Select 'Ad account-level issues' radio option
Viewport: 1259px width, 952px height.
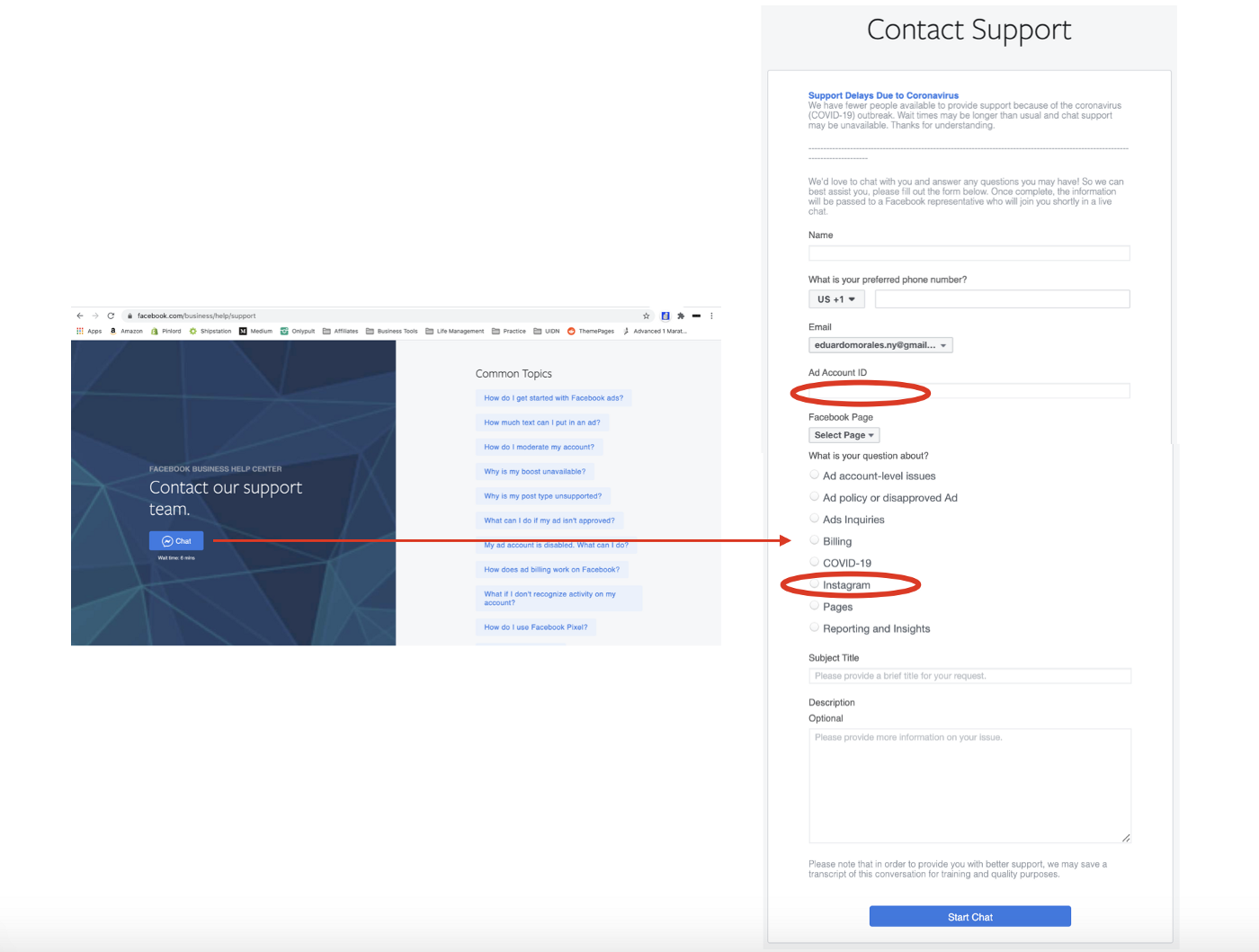pyautogui.click(x=814, y=475)
